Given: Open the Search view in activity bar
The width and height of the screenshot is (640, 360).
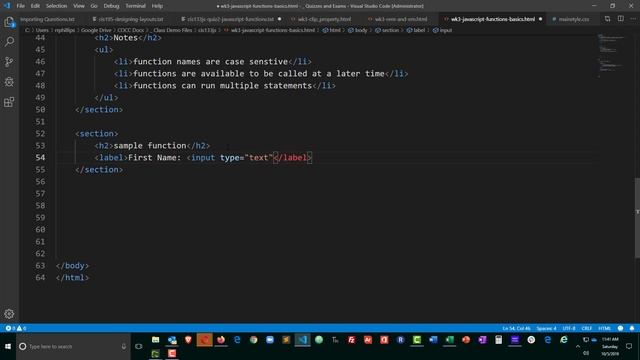Looking at the screenshot, I should [x=9, y=42].
